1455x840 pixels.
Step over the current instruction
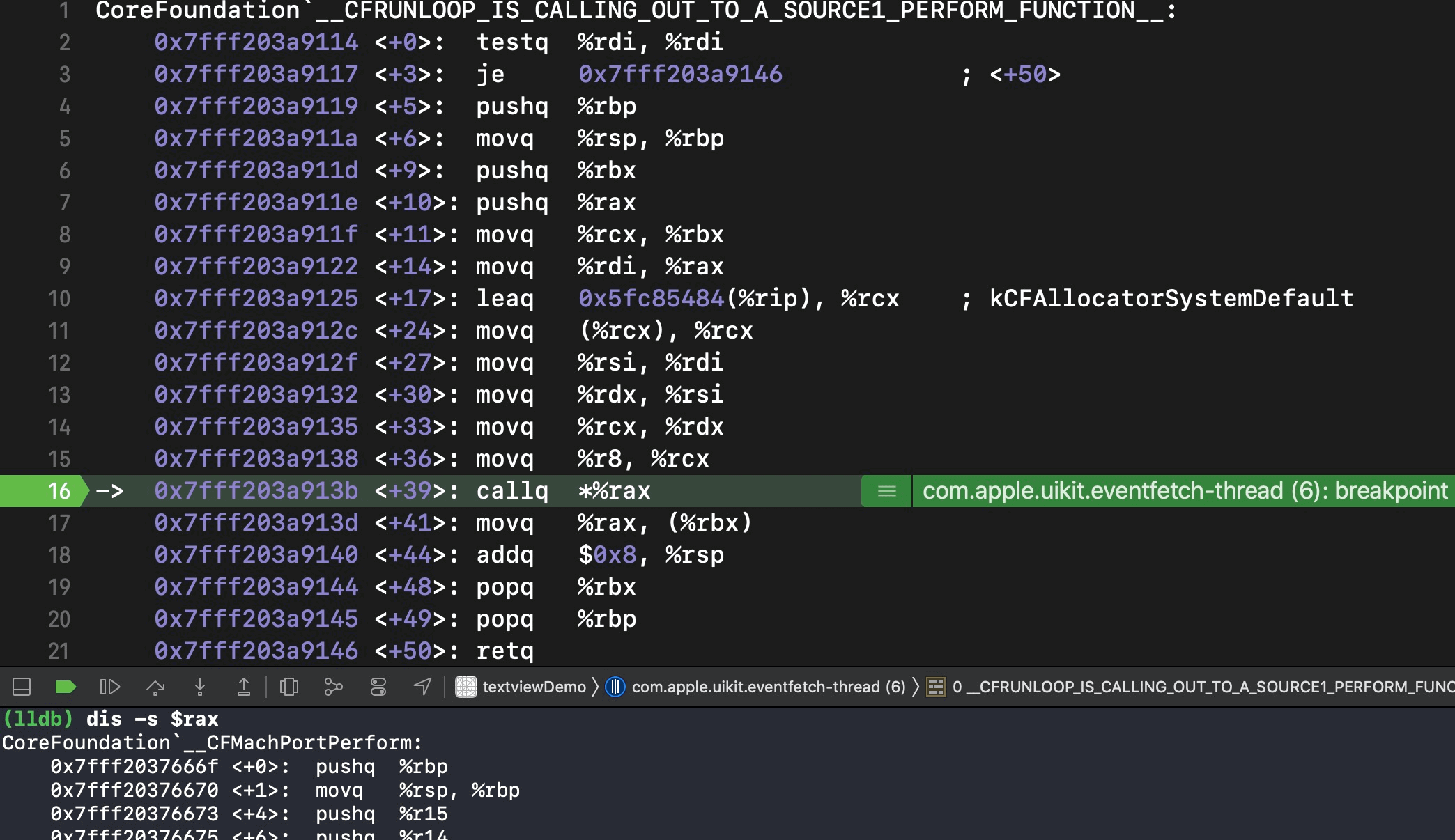pyautogui.click(x=155, y=687)
